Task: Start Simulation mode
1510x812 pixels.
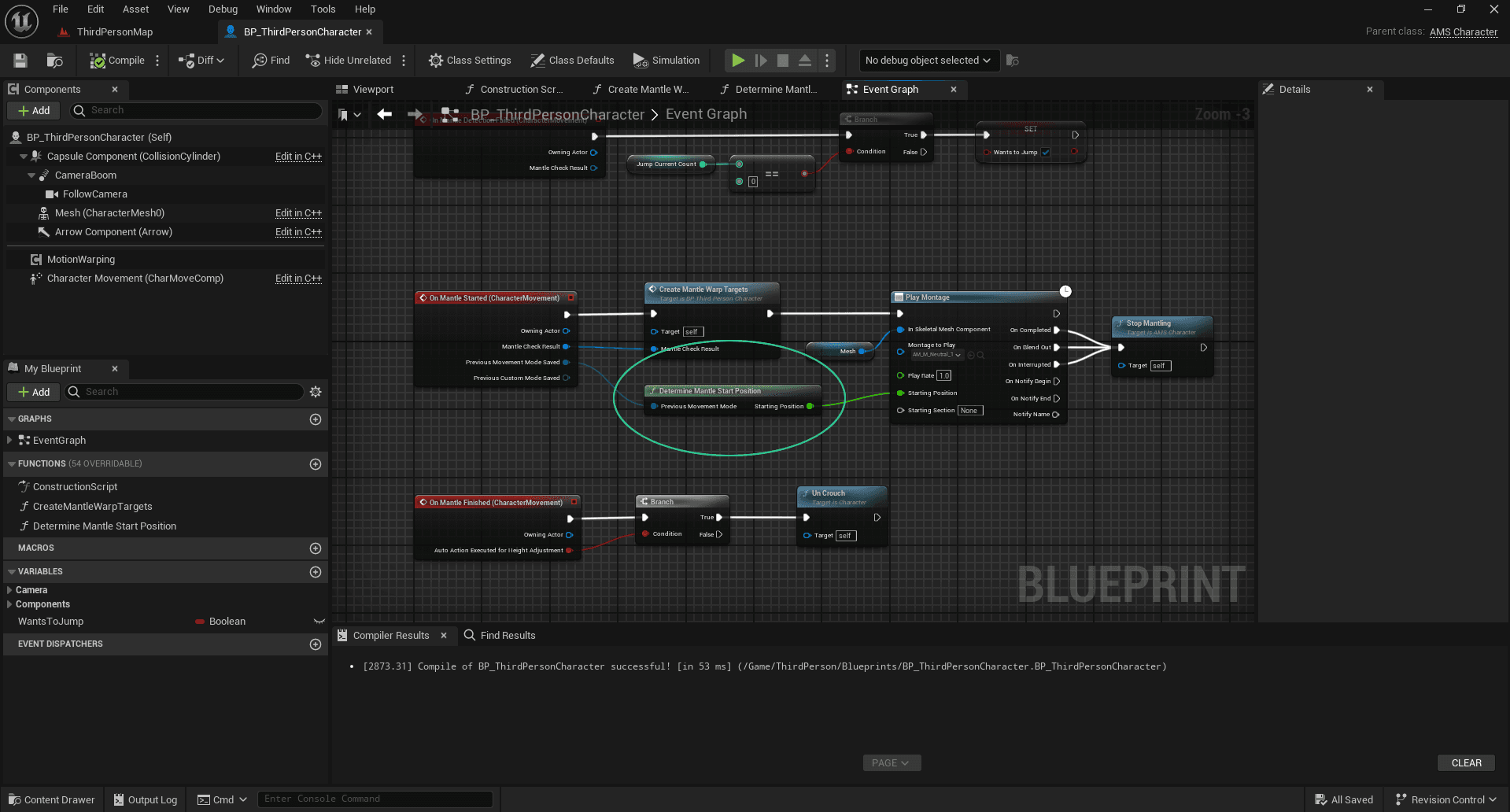Action: tap(666, 61)
